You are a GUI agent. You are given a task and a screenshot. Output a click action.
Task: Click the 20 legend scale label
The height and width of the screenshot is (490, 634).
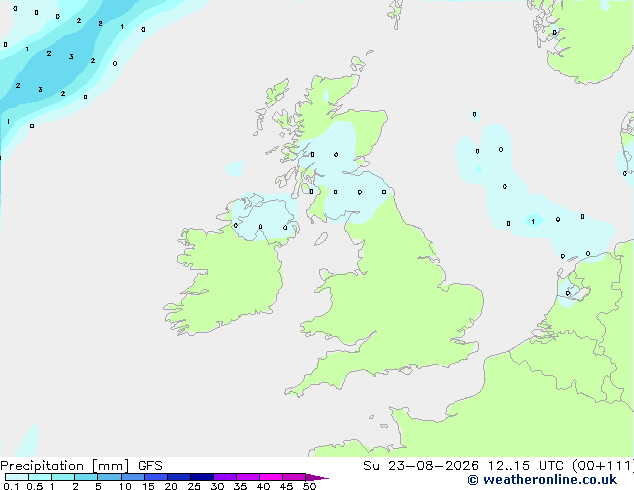point(171,486)
